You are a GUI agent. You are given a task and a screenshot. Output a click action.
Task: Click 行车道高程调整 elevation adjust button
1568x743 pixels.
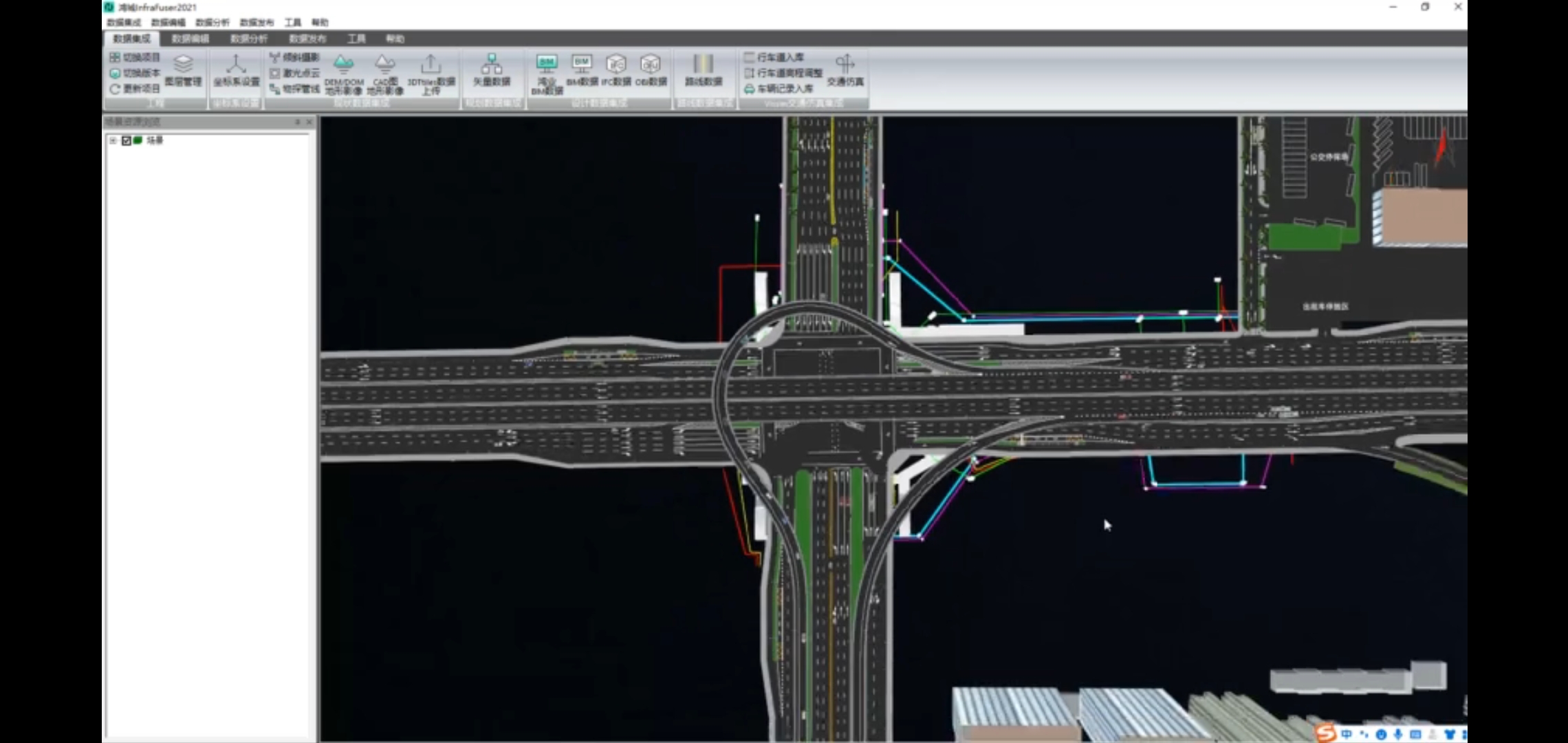[x=783, y=73]
